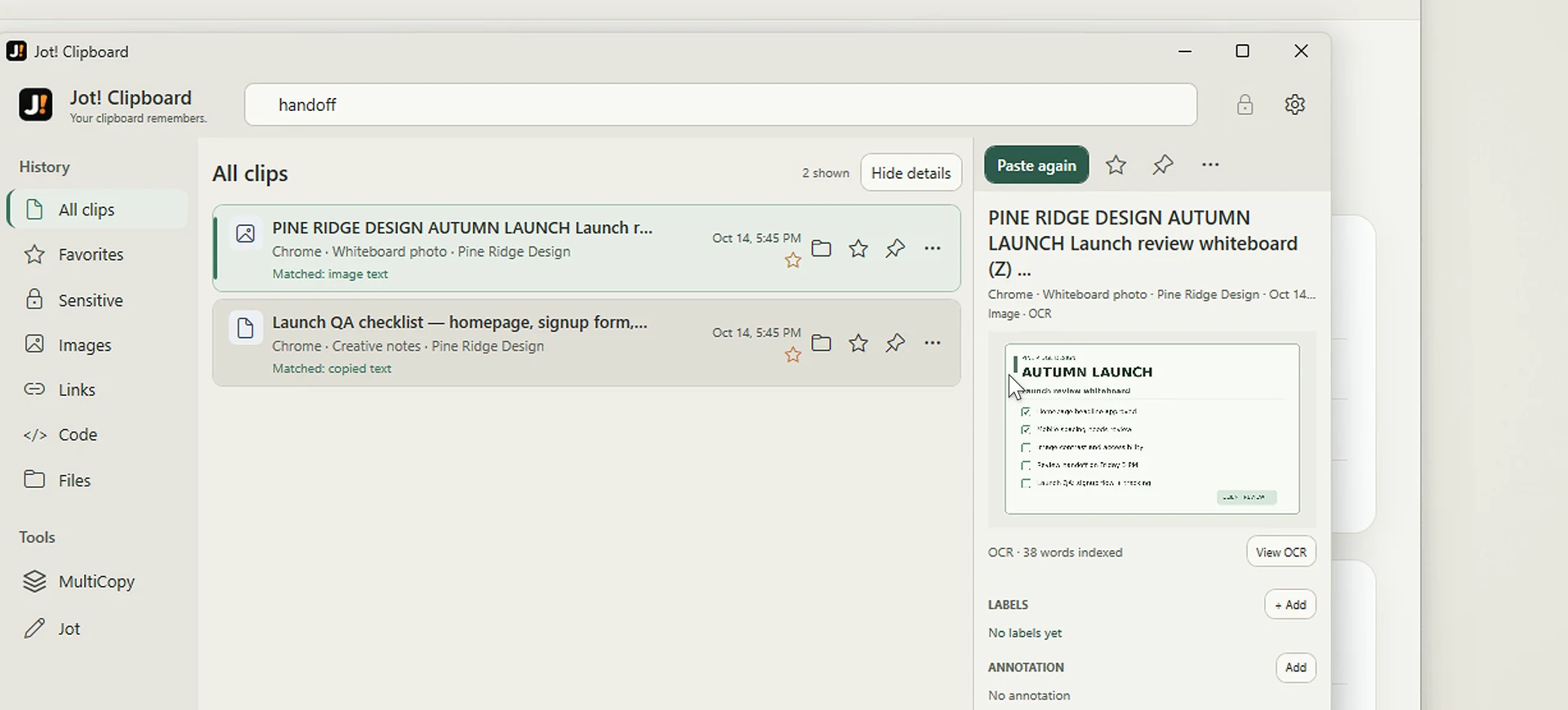Viewport: 1568px width, 710px height.
Task: Click the small star badge under Launch QA timestamp
Action: tap(793, 356)
